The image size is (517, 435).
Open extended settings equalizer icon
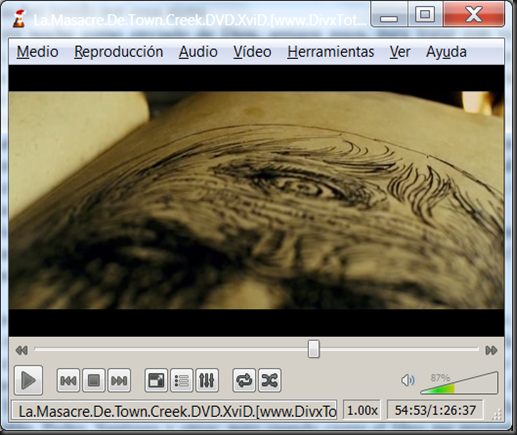(x=207, y=380)
